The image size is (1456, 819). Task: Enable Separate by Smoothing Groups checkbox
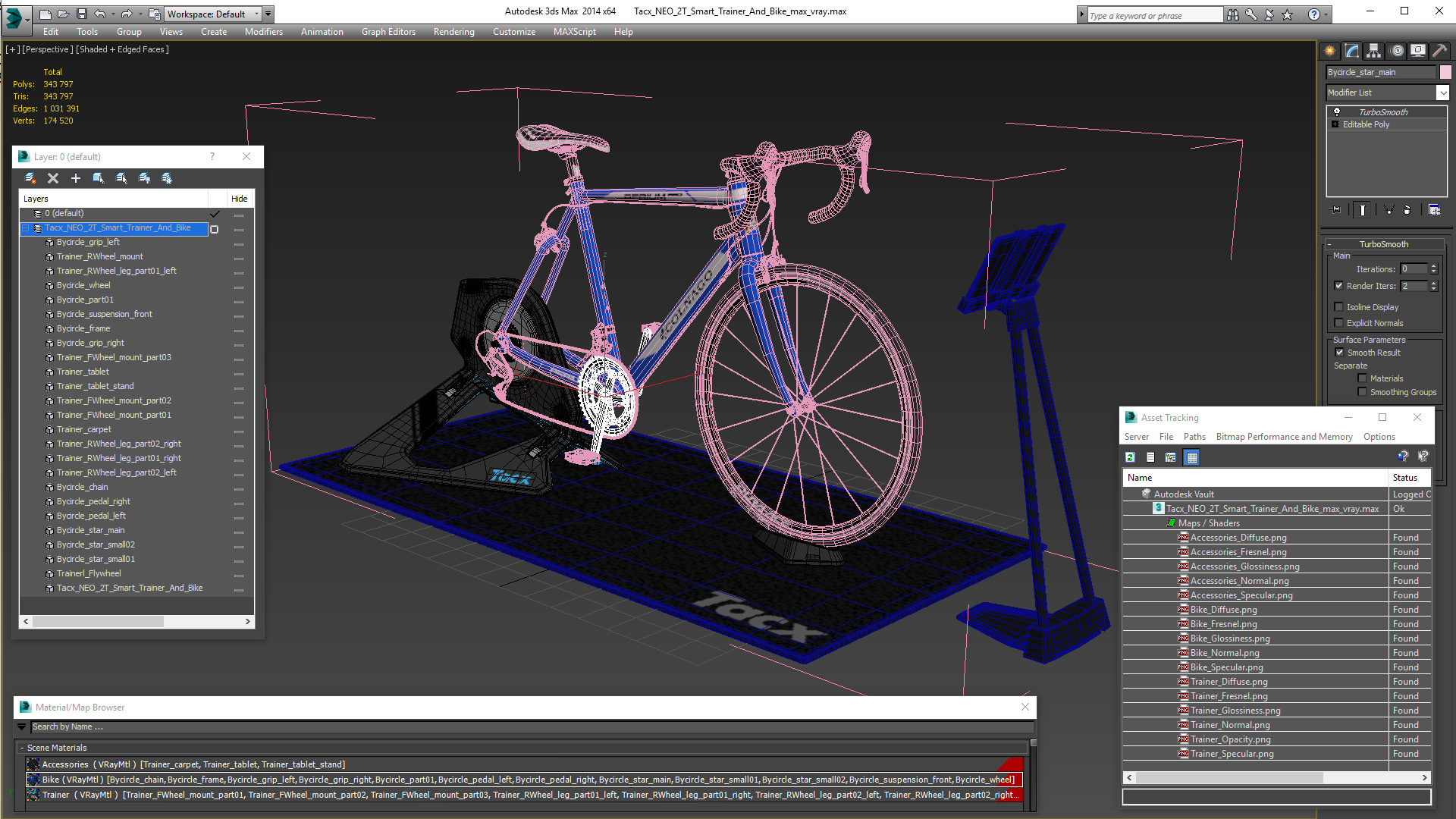[x=1362, y=392]
